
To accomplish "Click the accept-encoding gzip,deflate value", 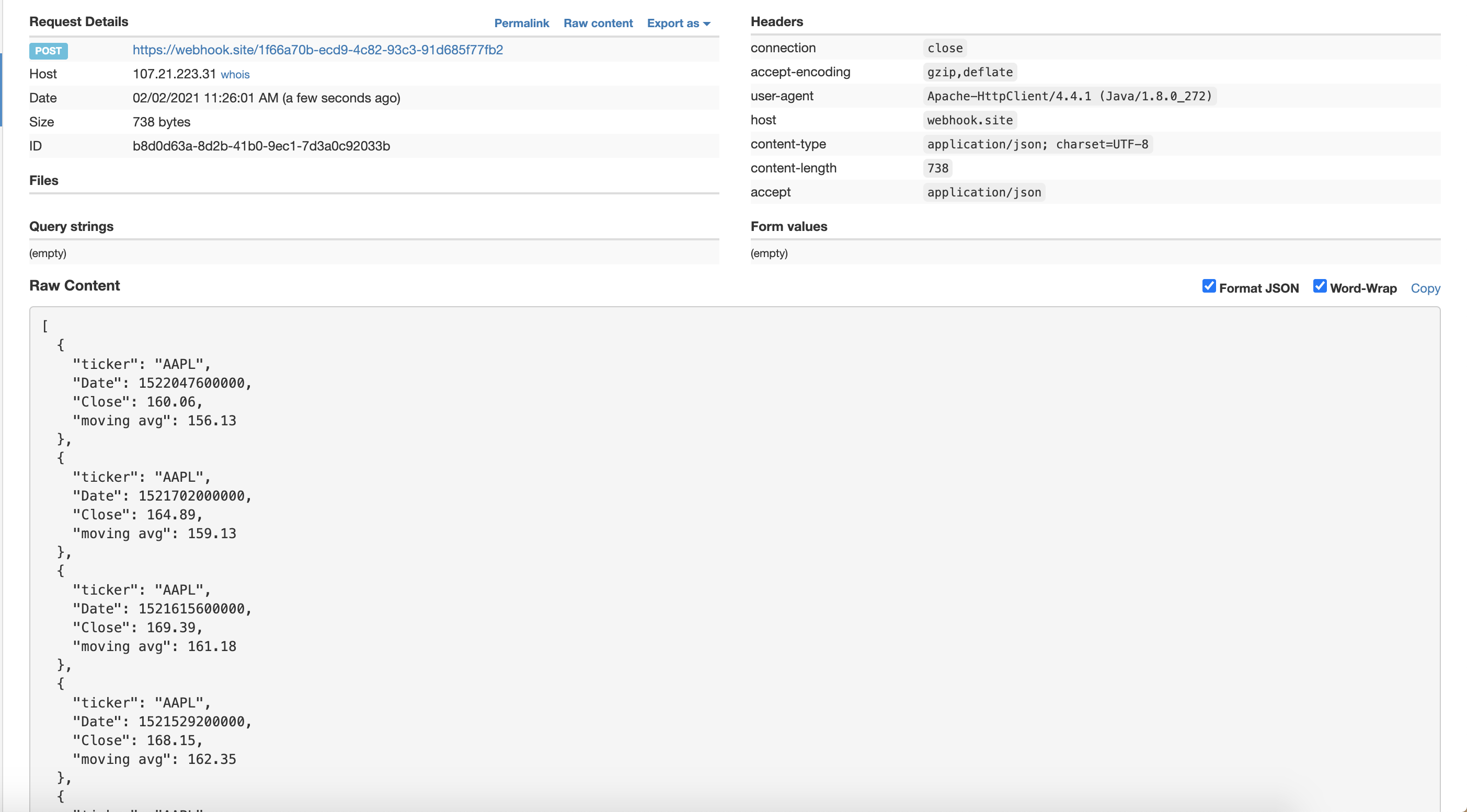I will click(969, 72).
